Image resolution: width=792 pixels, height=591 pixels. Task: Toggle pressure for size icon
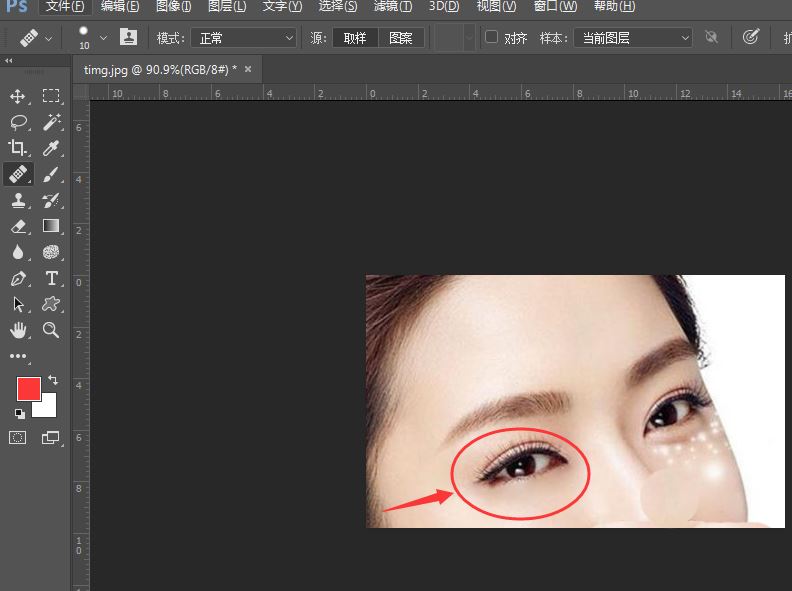(751, 37)
